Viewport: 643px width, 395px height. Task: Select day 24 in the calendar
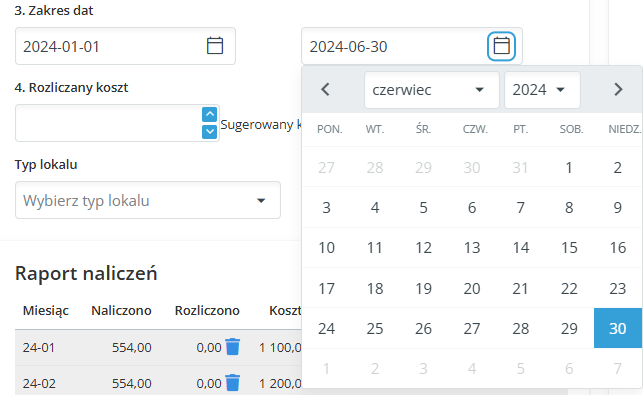(x=326, y=328)
